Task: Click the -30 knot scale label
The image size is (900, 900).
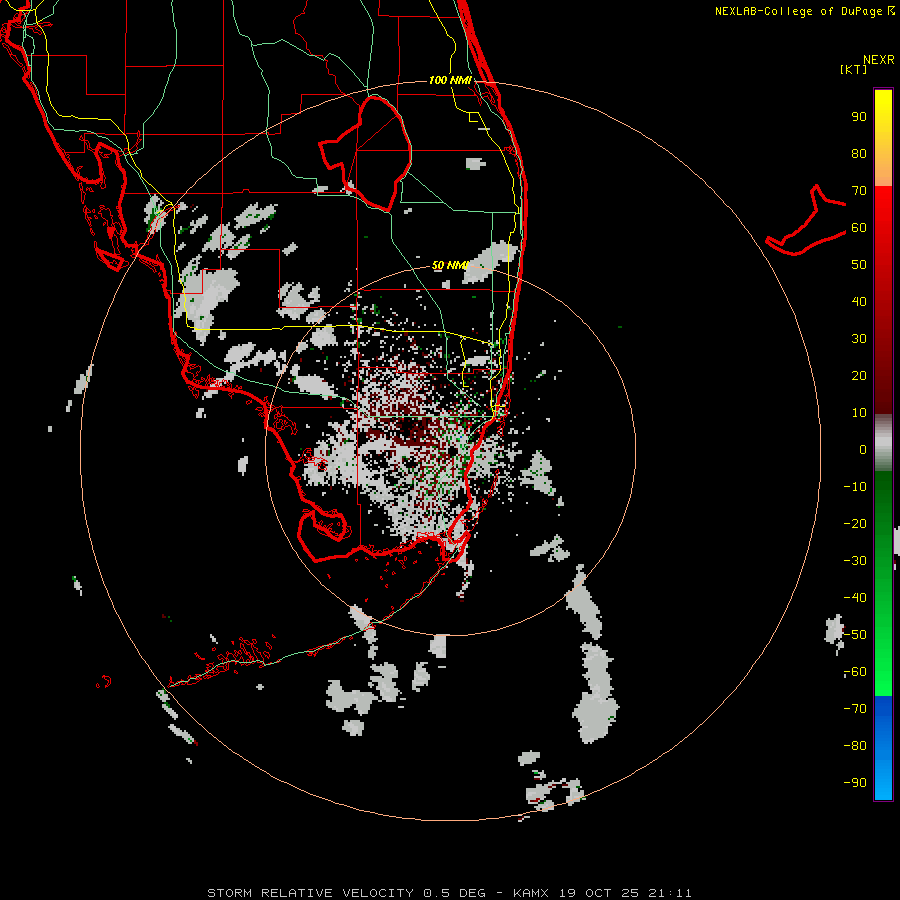Action: pyautogui.click(x=855, y=561)
